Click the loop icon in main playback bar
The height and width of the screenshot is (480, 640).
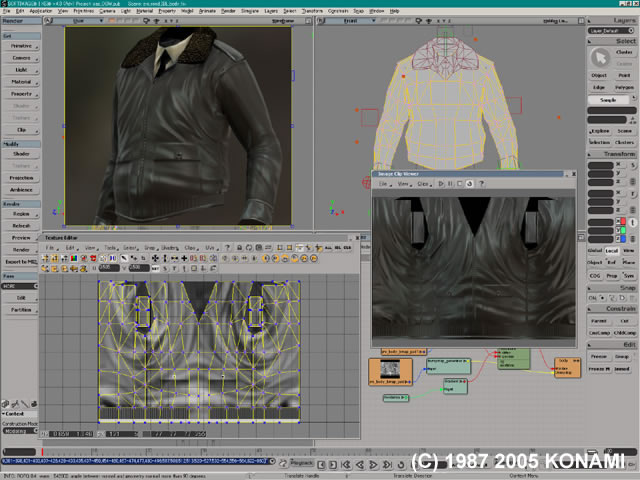coord(401,464)
